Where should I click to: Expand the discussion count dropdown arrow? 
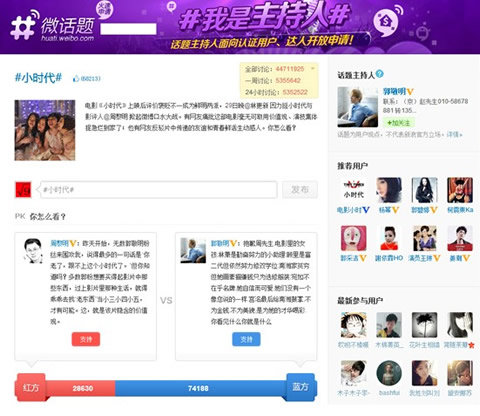tap(313, 69)
